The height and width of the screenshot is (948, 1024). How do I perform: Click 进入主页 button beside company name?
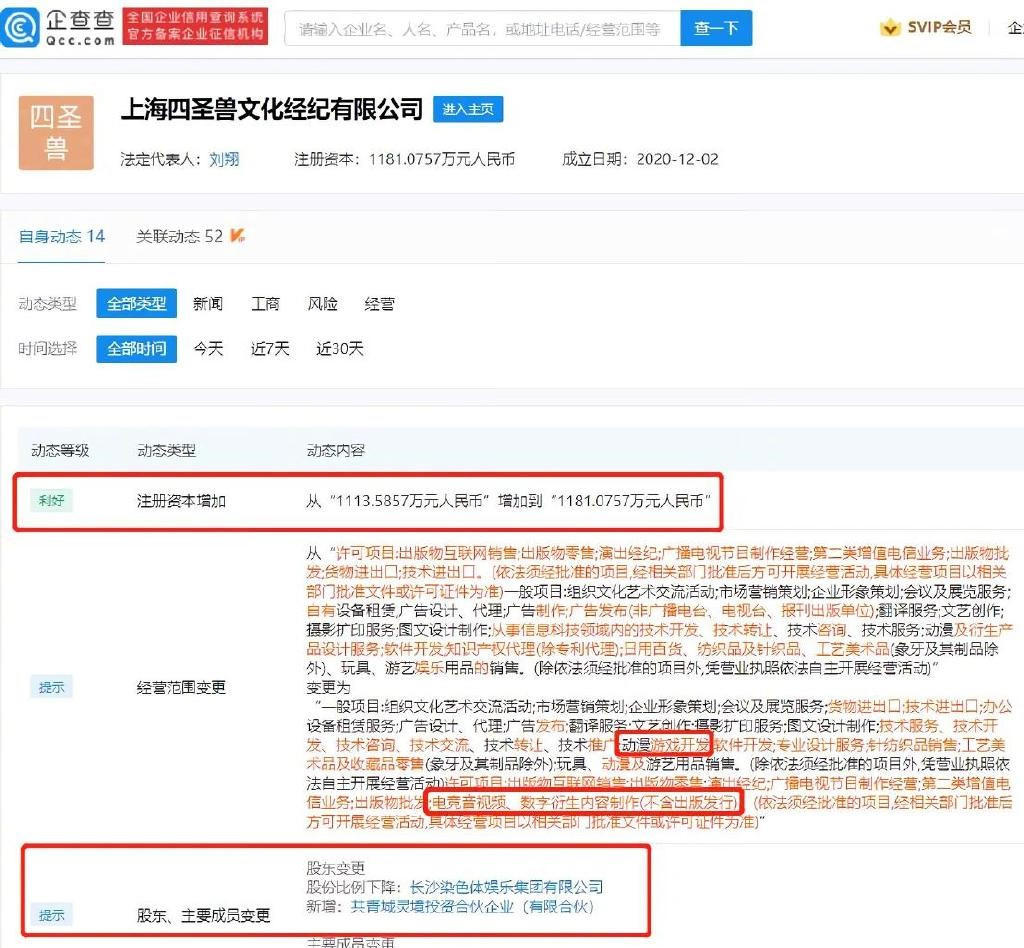(x=468, y=109)
